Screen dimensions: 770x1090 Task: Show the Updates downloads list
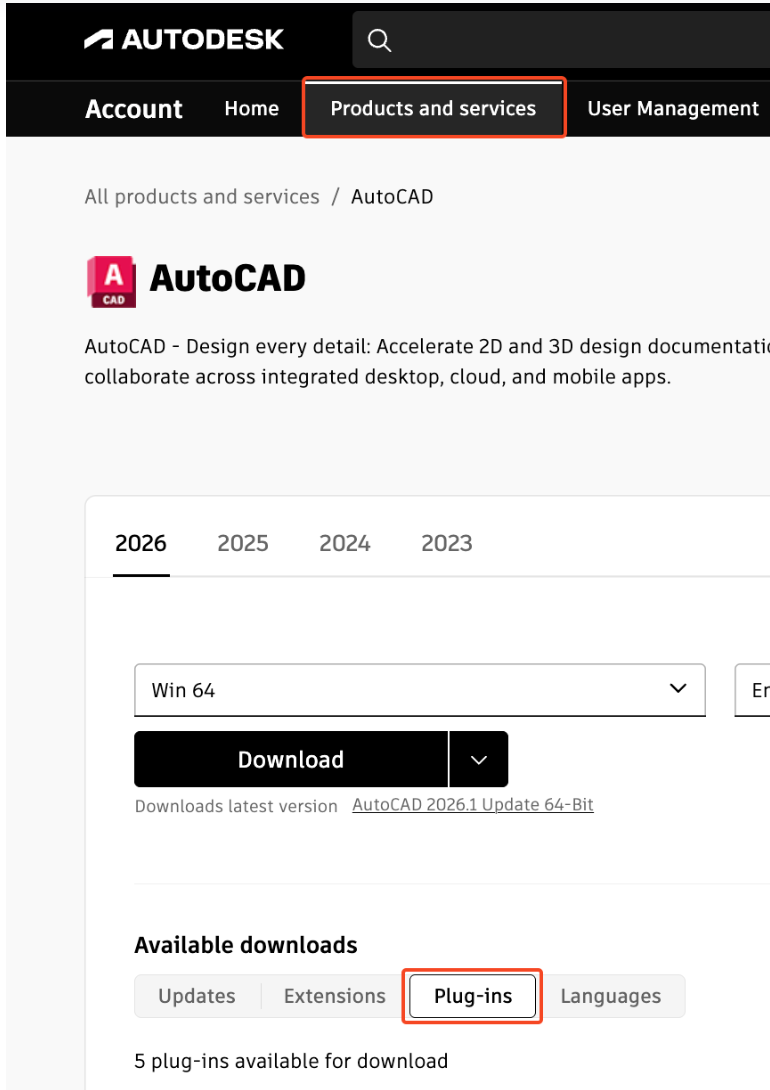[196, 996]
